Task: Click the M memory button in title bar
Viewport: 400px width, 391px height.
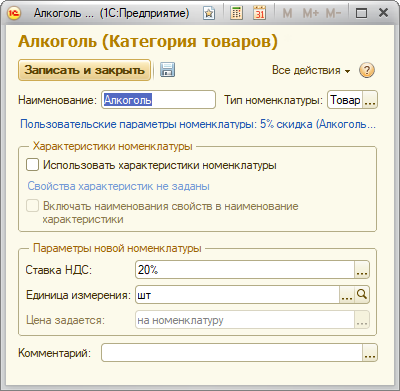Action: (x=287, y=13)
